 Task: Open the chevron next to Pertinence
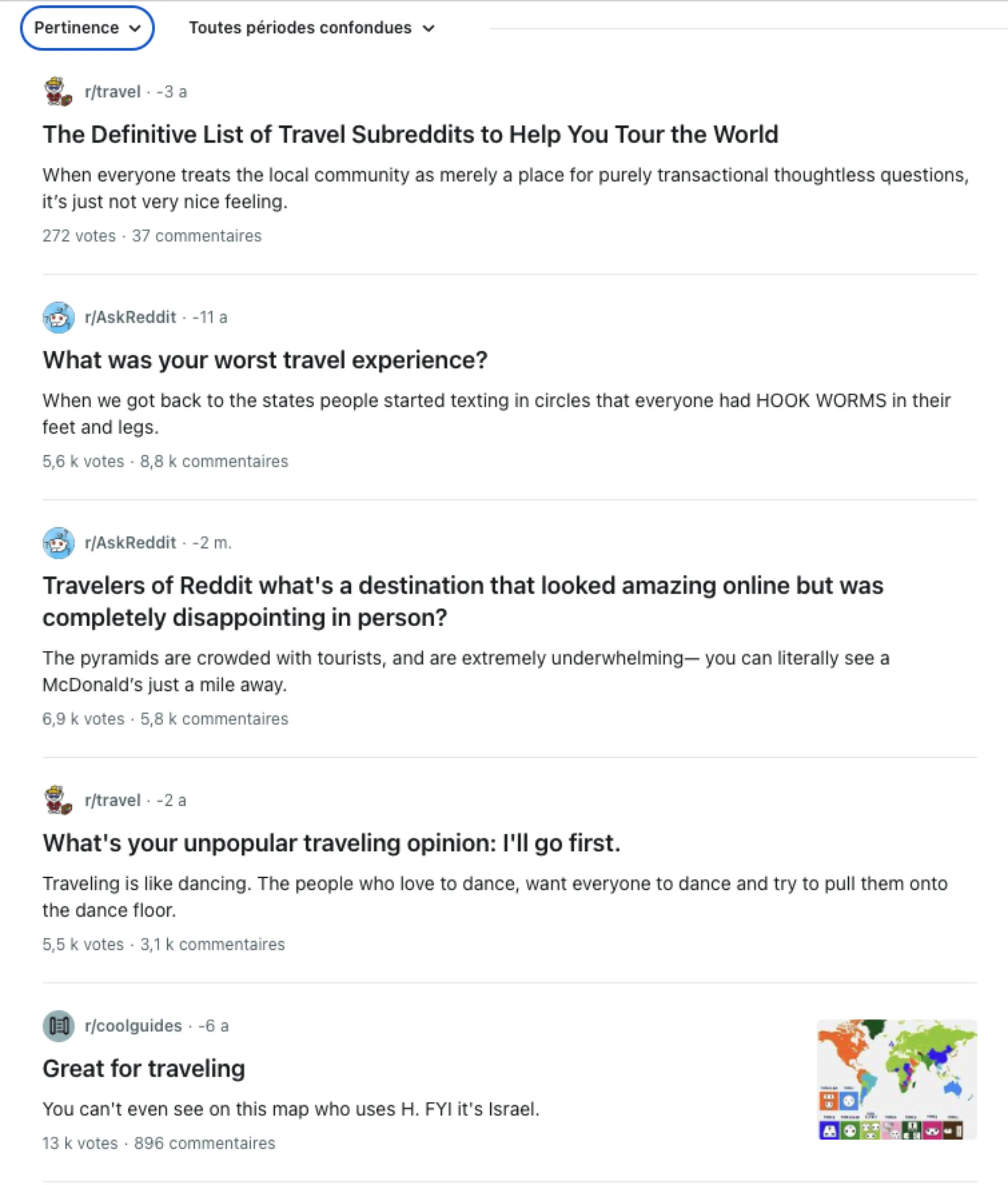[135, 27]
